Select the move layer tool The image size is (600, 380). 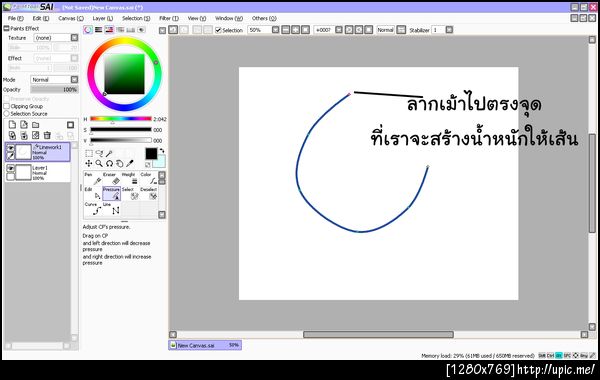[89, 163]
